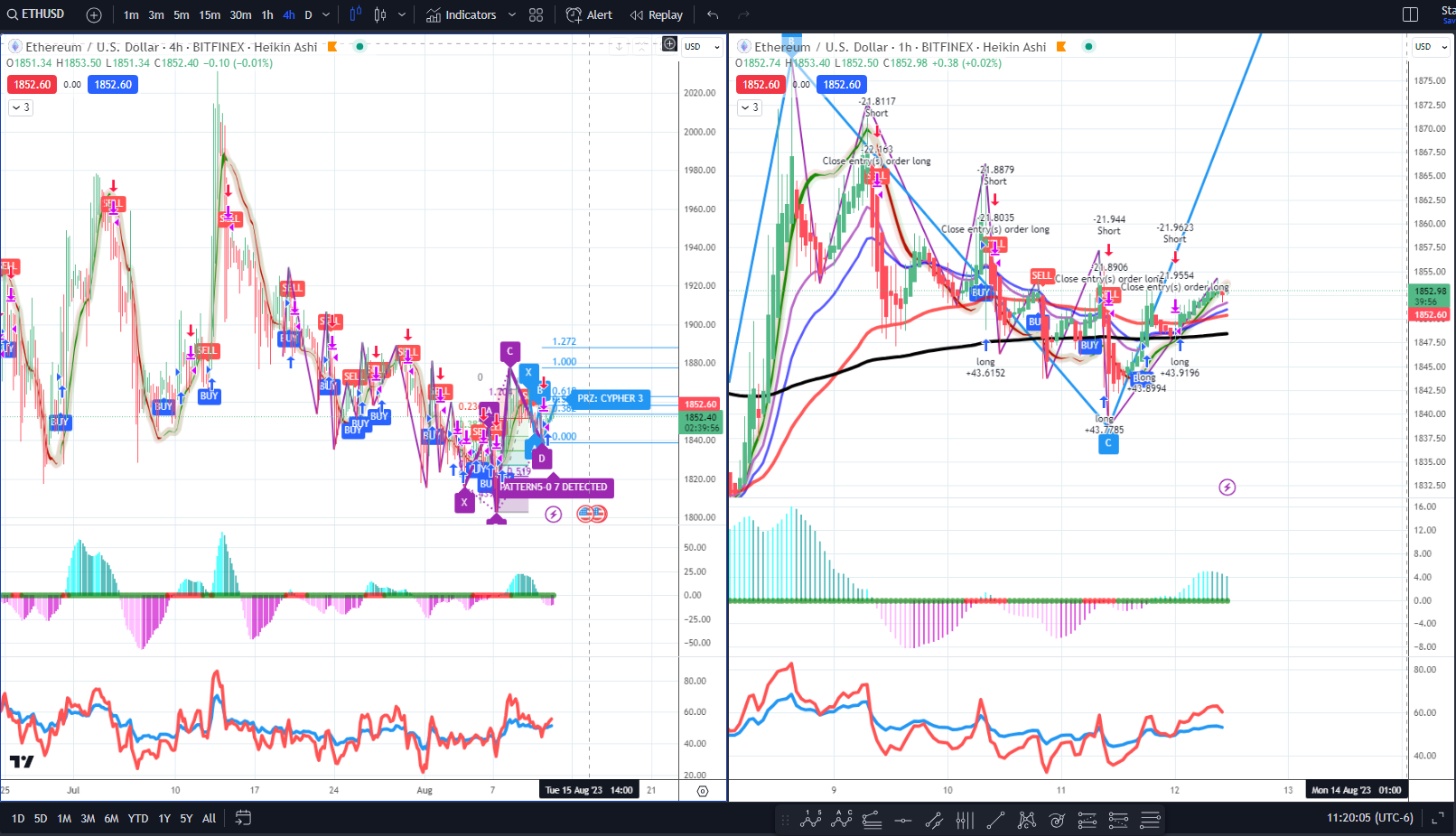Viewport: 1456px width, 836px height.
Task: Switch to the 1h timeframe
Action: pos(267,14)
